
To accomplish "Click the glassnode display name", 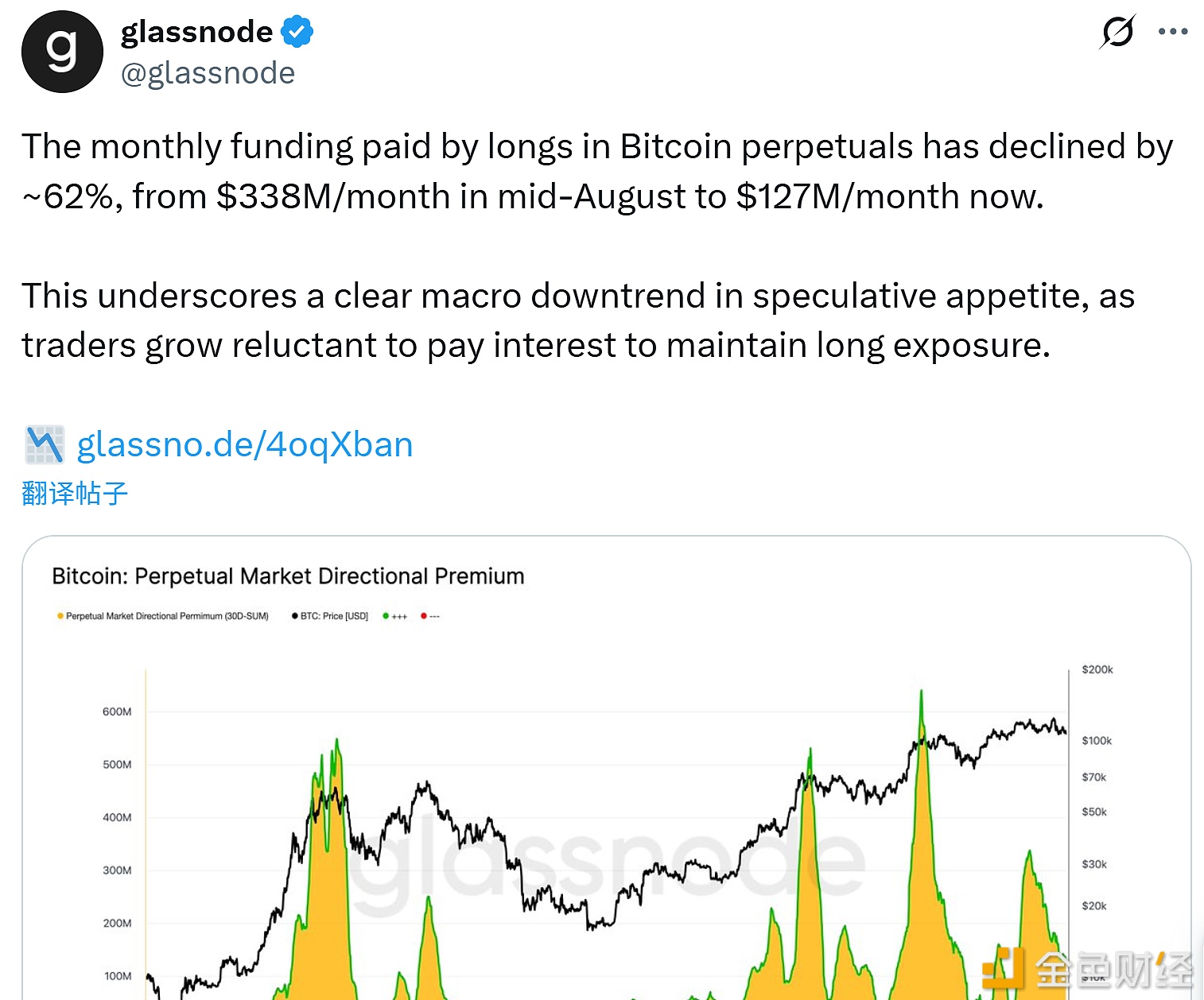I will tap(198, 30).
